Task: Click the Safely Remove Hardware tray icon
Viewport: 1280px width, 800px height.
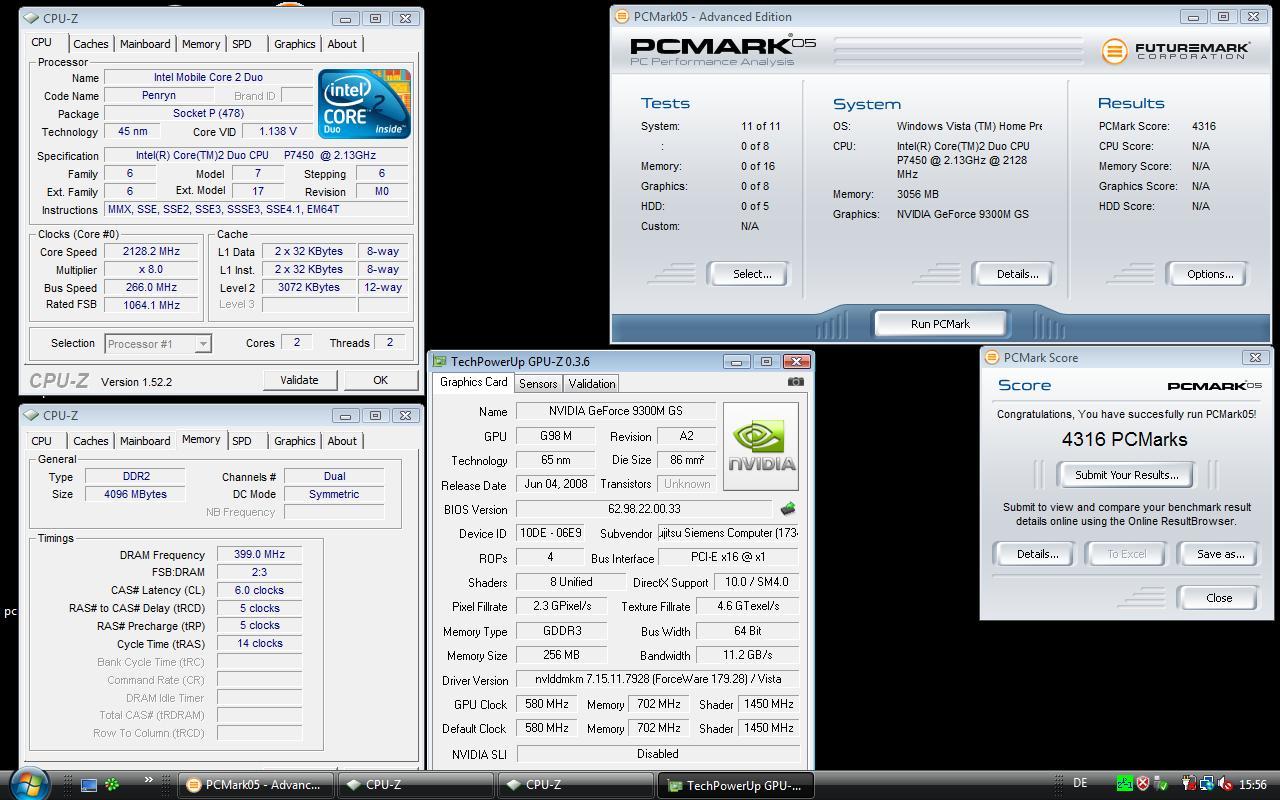Action: [x=1161, y=784]
